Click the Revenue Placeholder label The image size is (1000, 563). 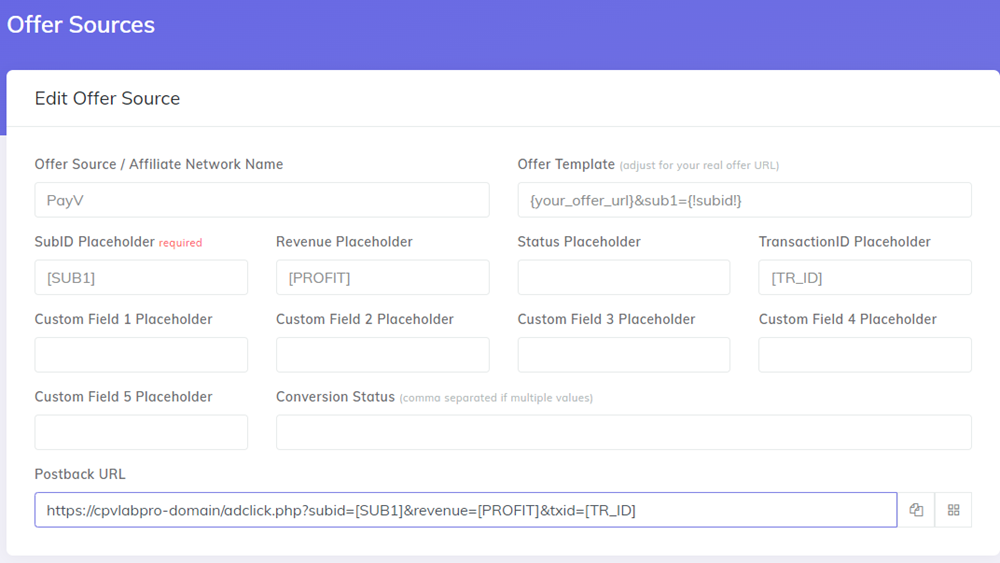(344, 242)
